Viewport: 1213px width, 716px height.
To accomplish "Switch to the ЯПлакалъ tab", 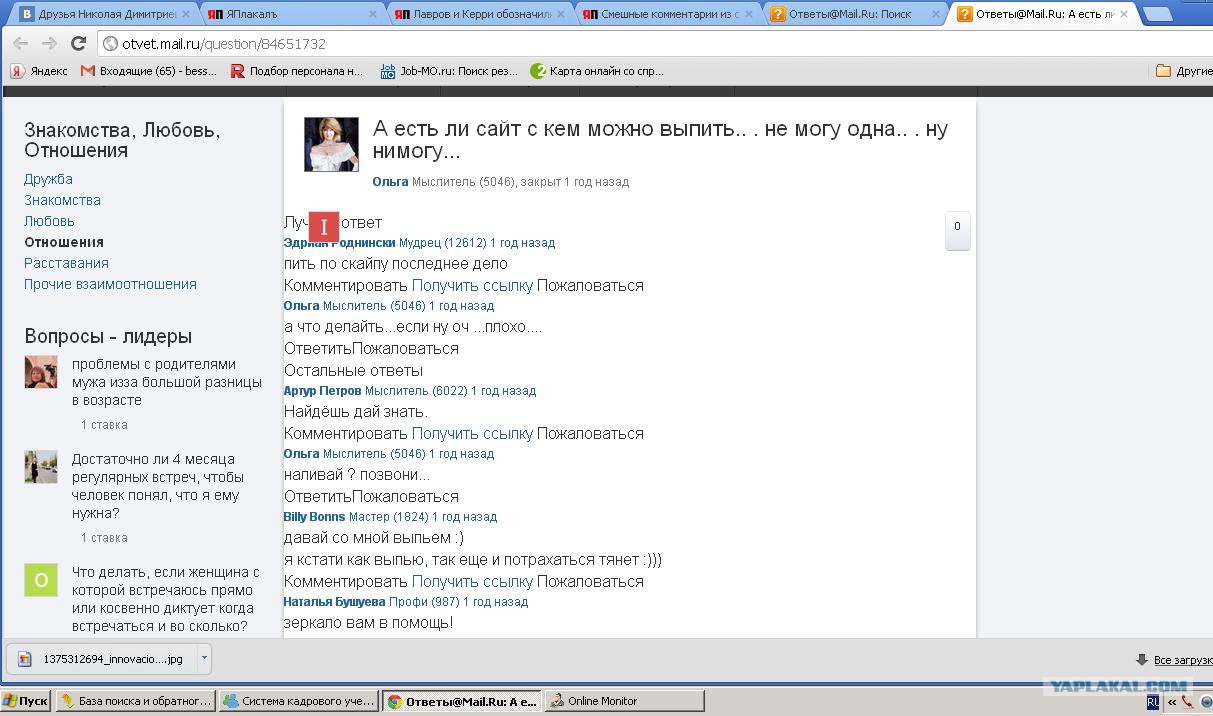I will point(285,15).
